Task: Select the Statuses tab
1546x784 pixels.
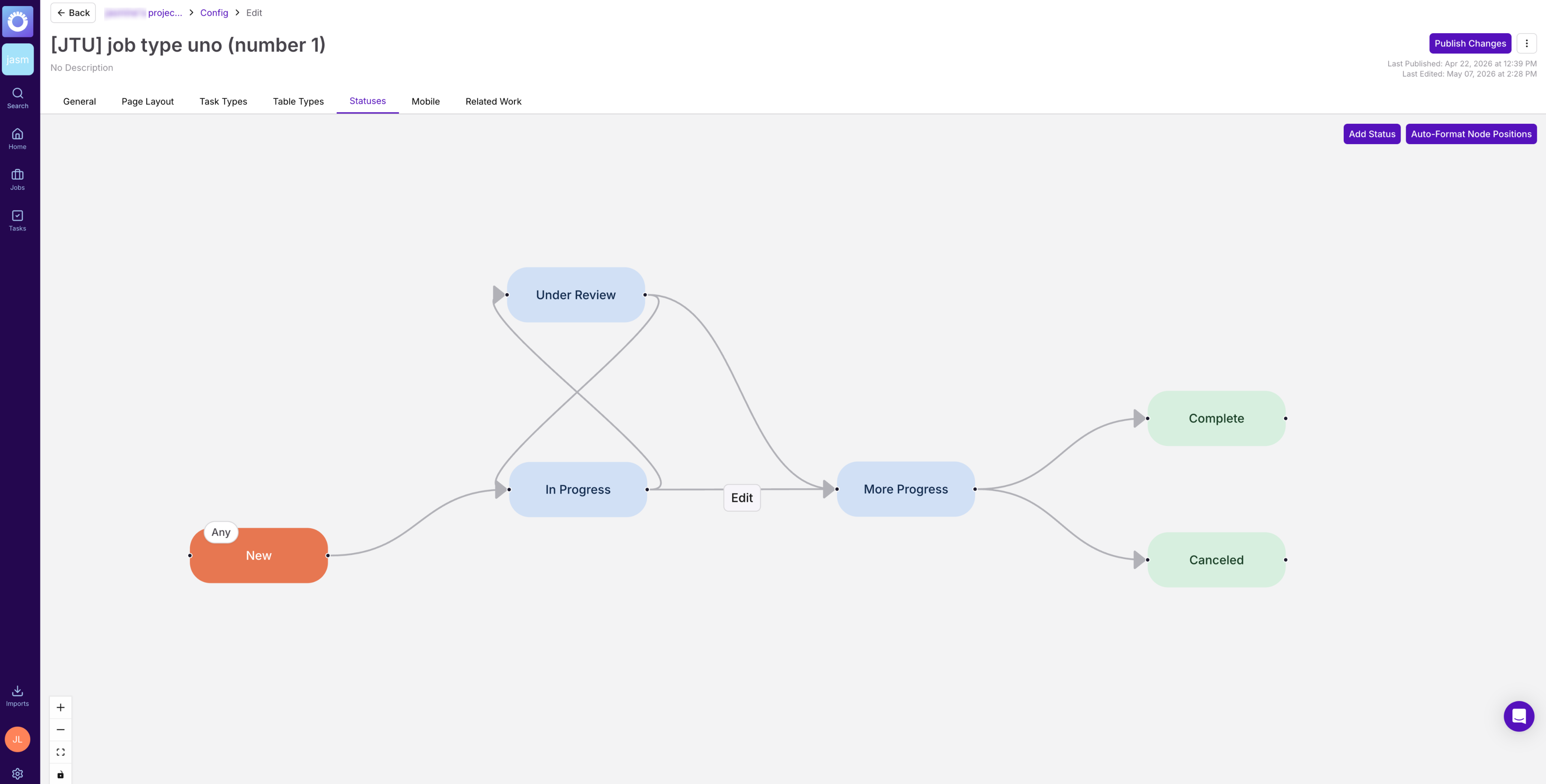Action: [367, 101]
